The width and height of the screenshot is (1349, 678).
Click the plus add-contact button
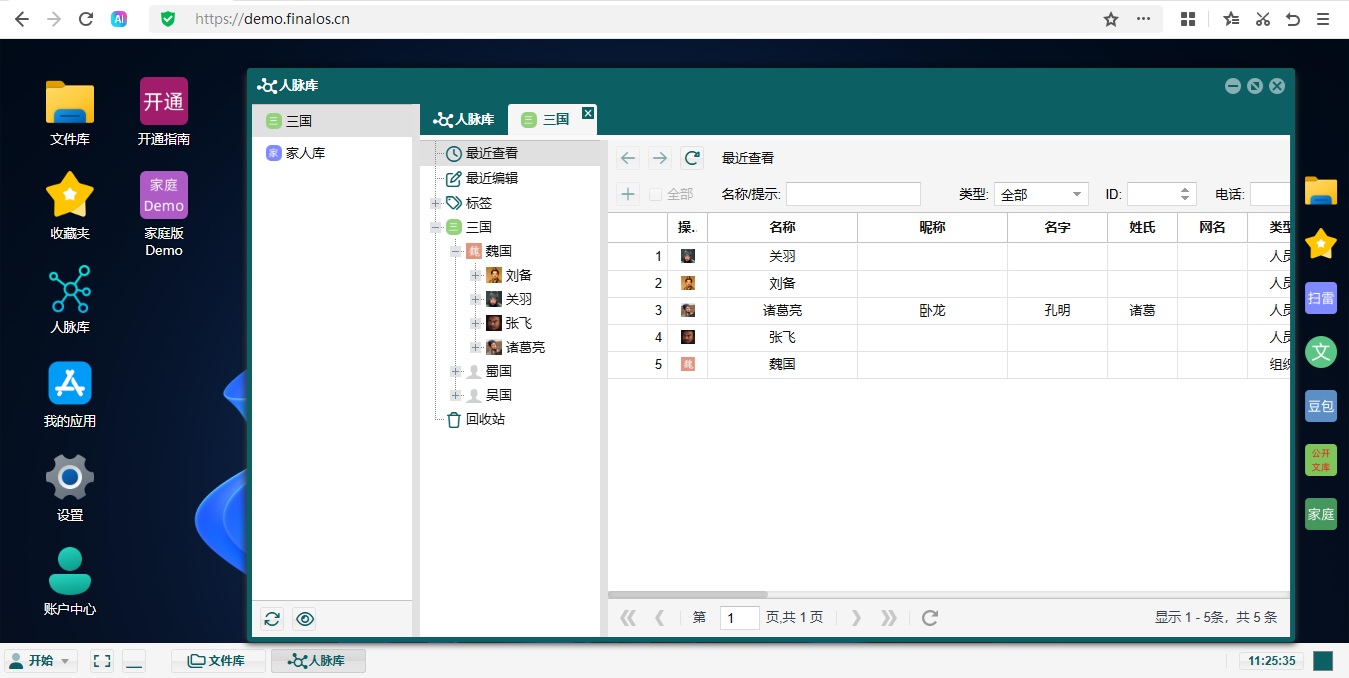[628, 194]
